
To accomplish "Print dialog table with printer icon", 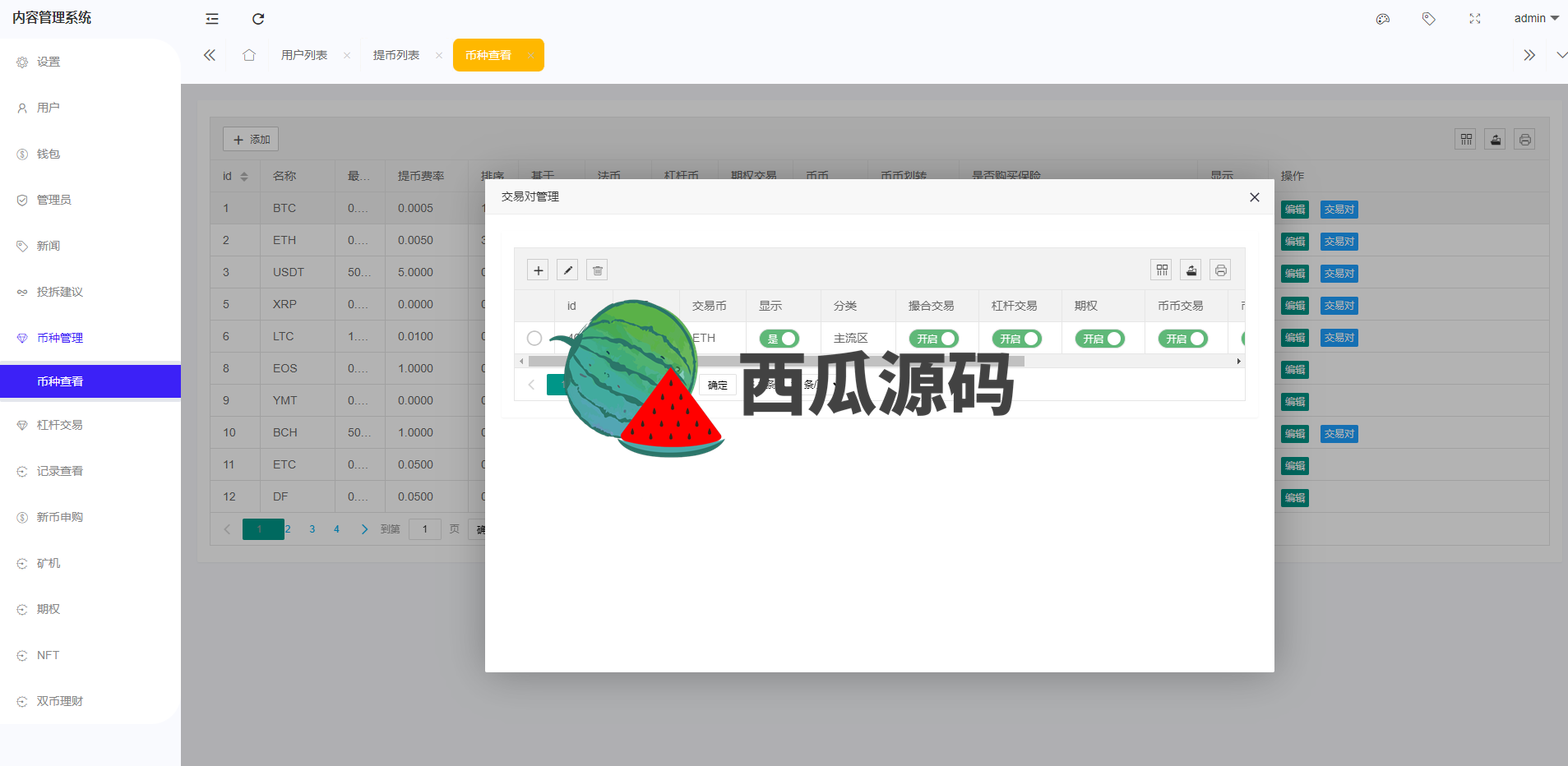I will 1221,270.
